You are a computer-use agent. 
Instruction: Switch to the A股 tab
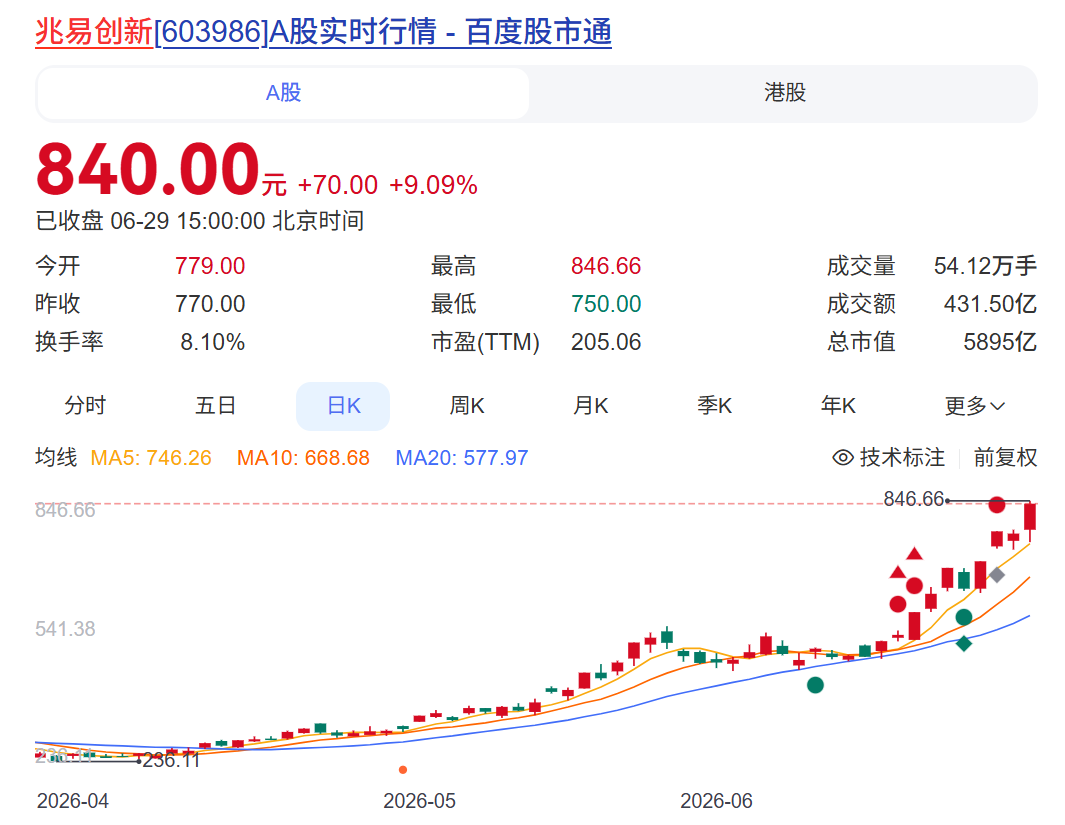point(283,93)
